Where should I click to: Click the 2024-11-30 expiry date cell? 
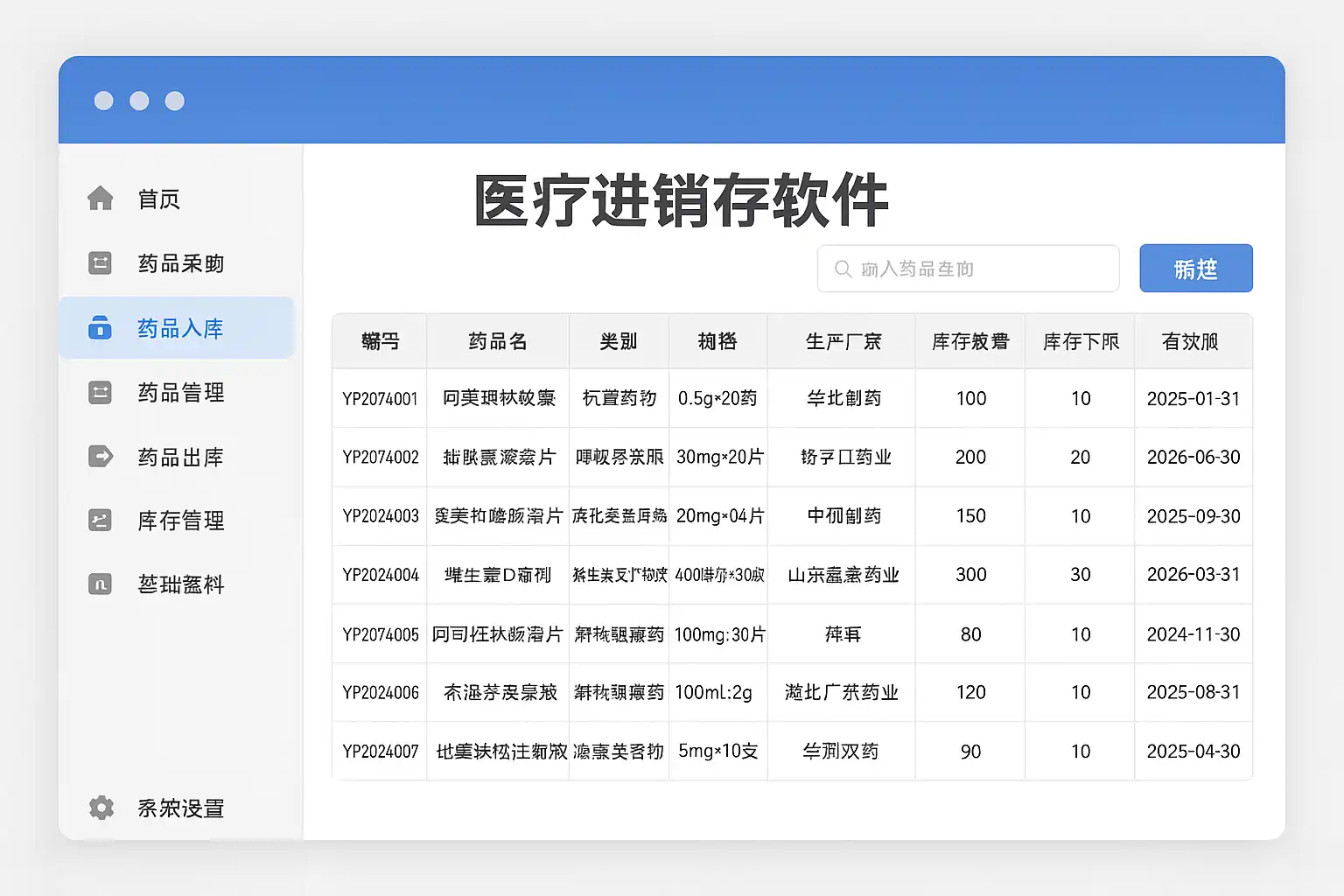pos(1193,634)
